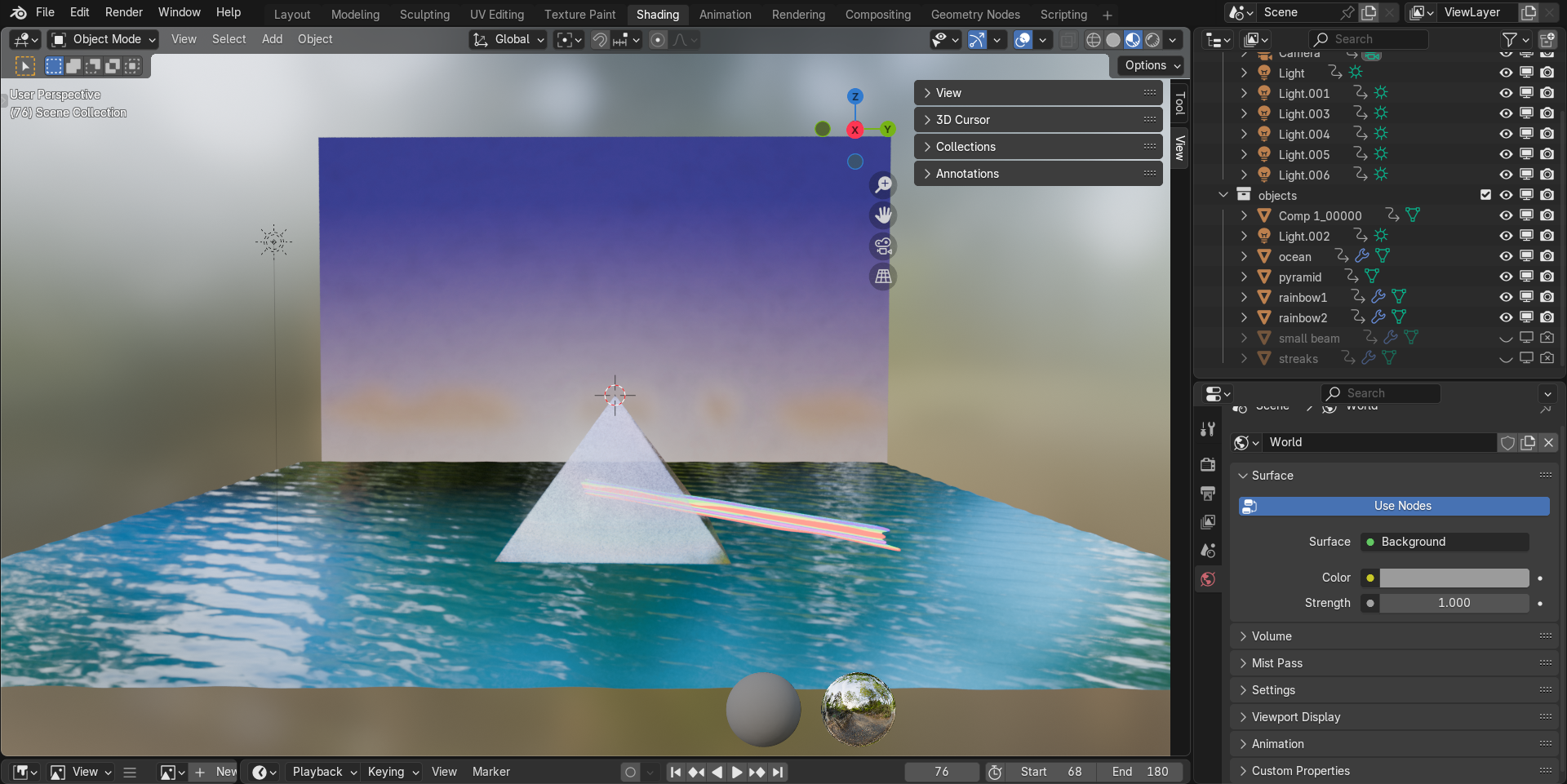Viewport: 1567px width, 784px height.
Task: Click the Use Nodes button
Action: 1401,506
